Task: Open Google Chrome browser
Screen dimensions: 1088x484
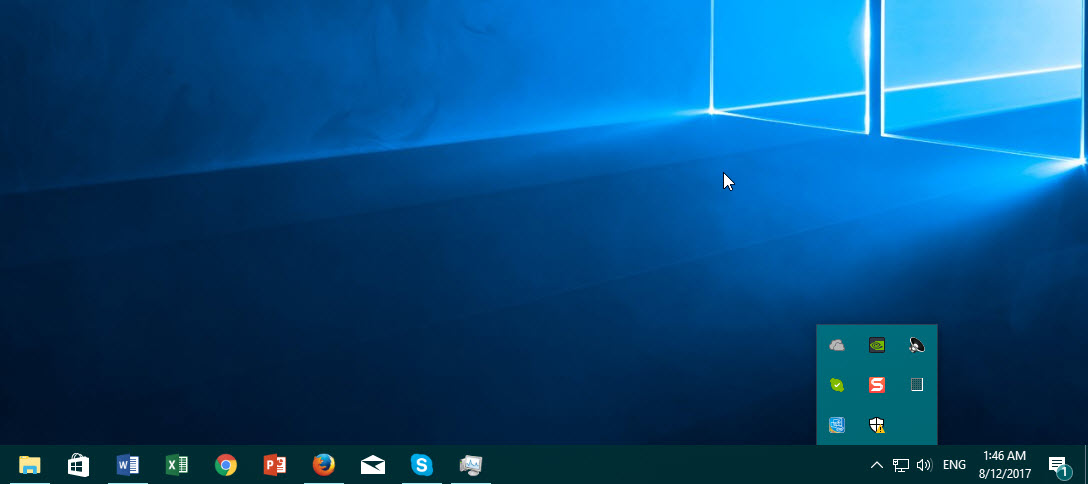Action: [x=226, y=465]
